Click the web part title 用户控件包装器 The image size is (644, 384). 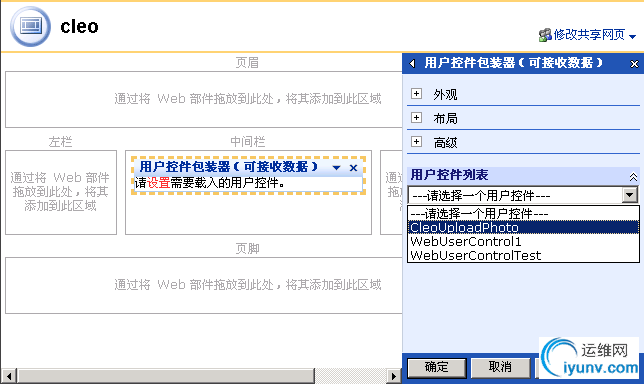click(x=228, y=167)
